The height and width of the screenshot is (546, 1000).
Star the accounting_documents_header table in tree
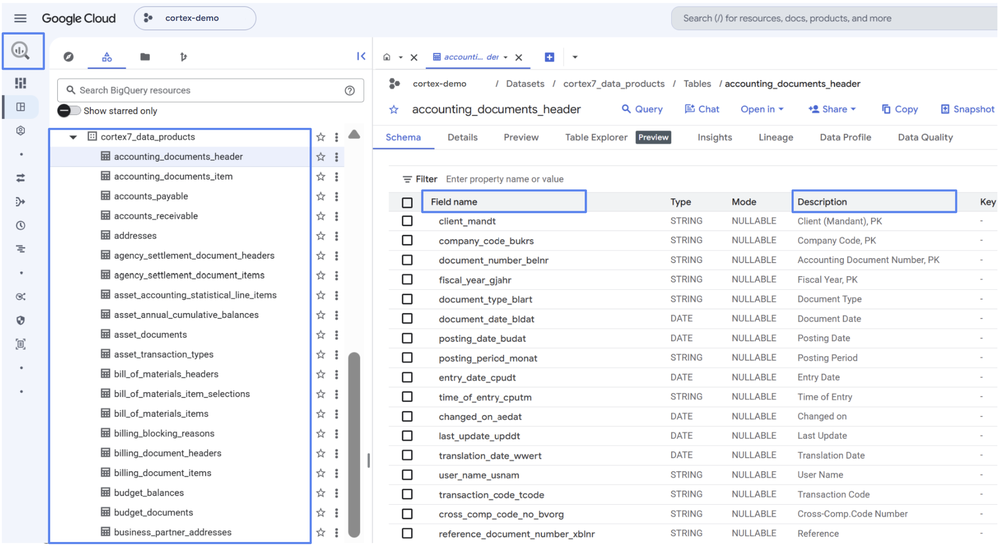point(321,156)
